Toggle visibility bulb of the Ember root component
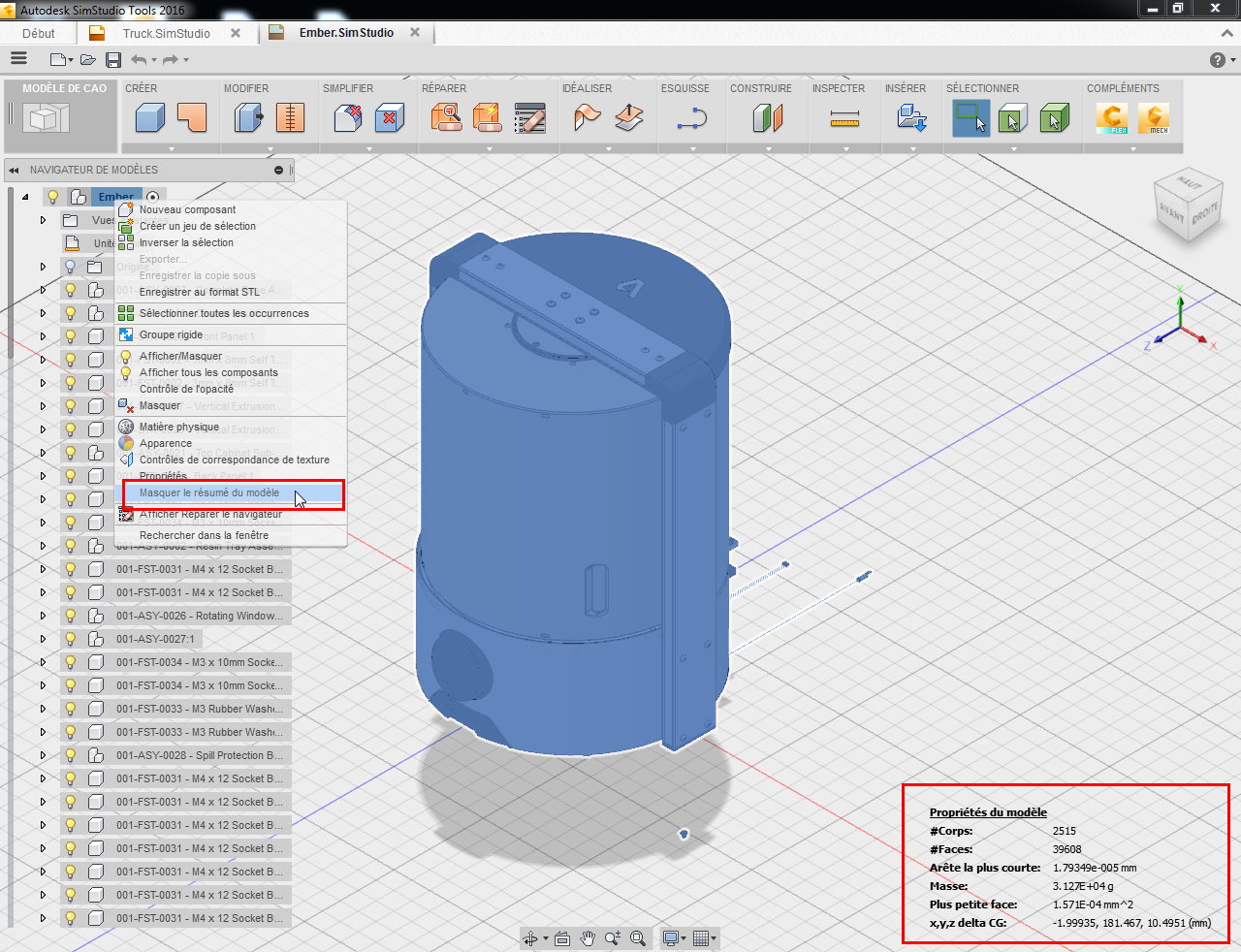The height and width of the screenshot is (952, 1241). [53, 197]
